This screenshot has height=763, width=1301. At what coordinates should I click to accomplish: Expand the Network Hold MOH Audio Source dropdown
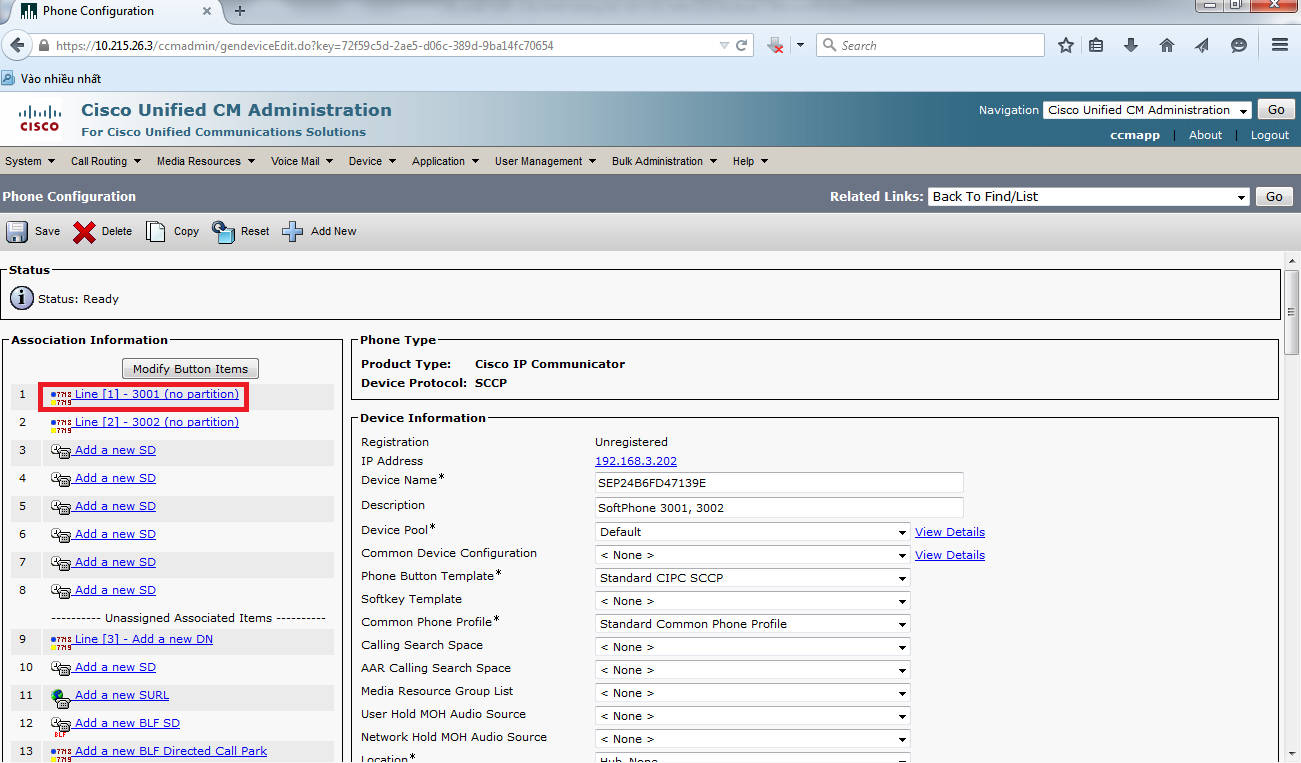point(753,739)
